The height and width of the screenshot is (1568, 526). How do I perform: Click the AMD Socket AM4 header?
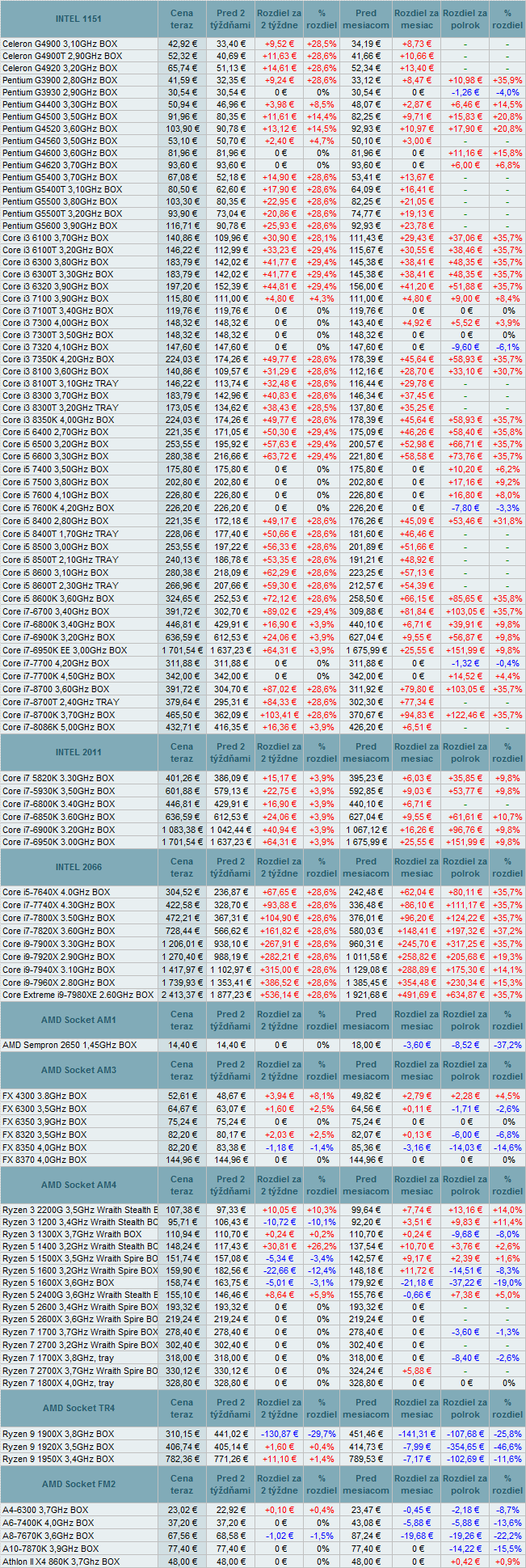pyautogui.click(x=78, y=1185)
